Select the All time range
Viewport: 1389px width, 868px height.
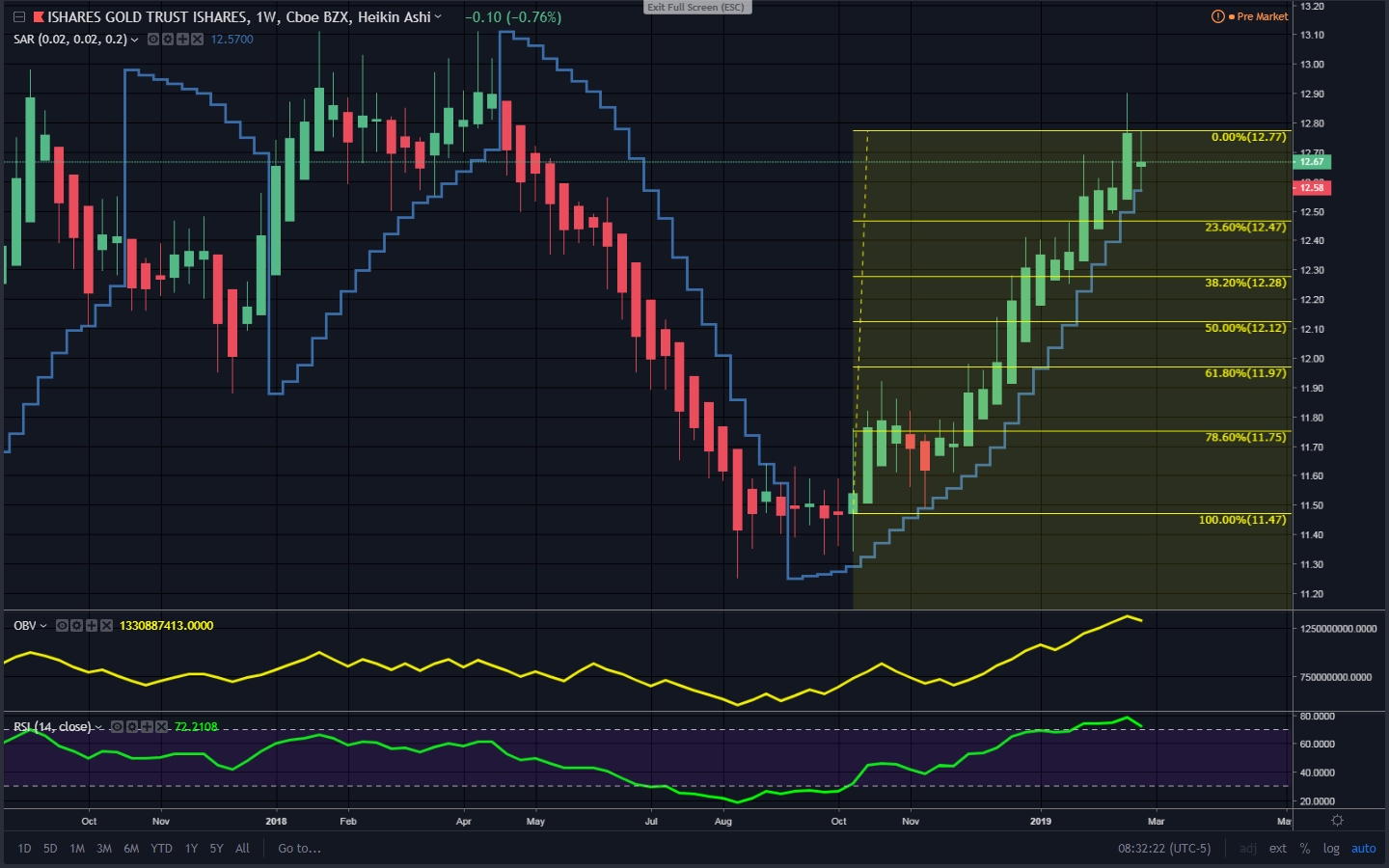click(242, 849)
